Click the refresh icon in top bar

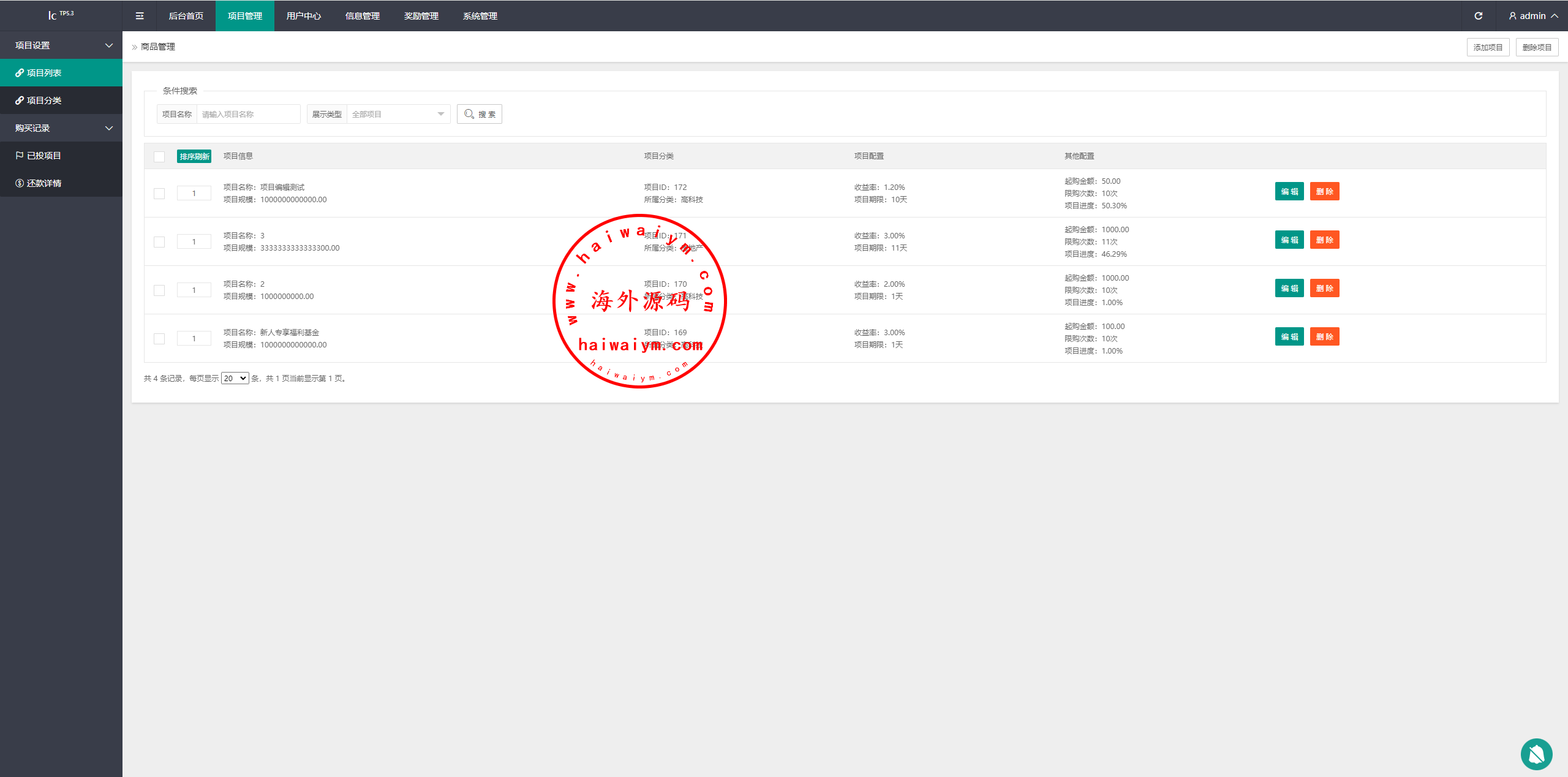click(x=1478, y=16)
